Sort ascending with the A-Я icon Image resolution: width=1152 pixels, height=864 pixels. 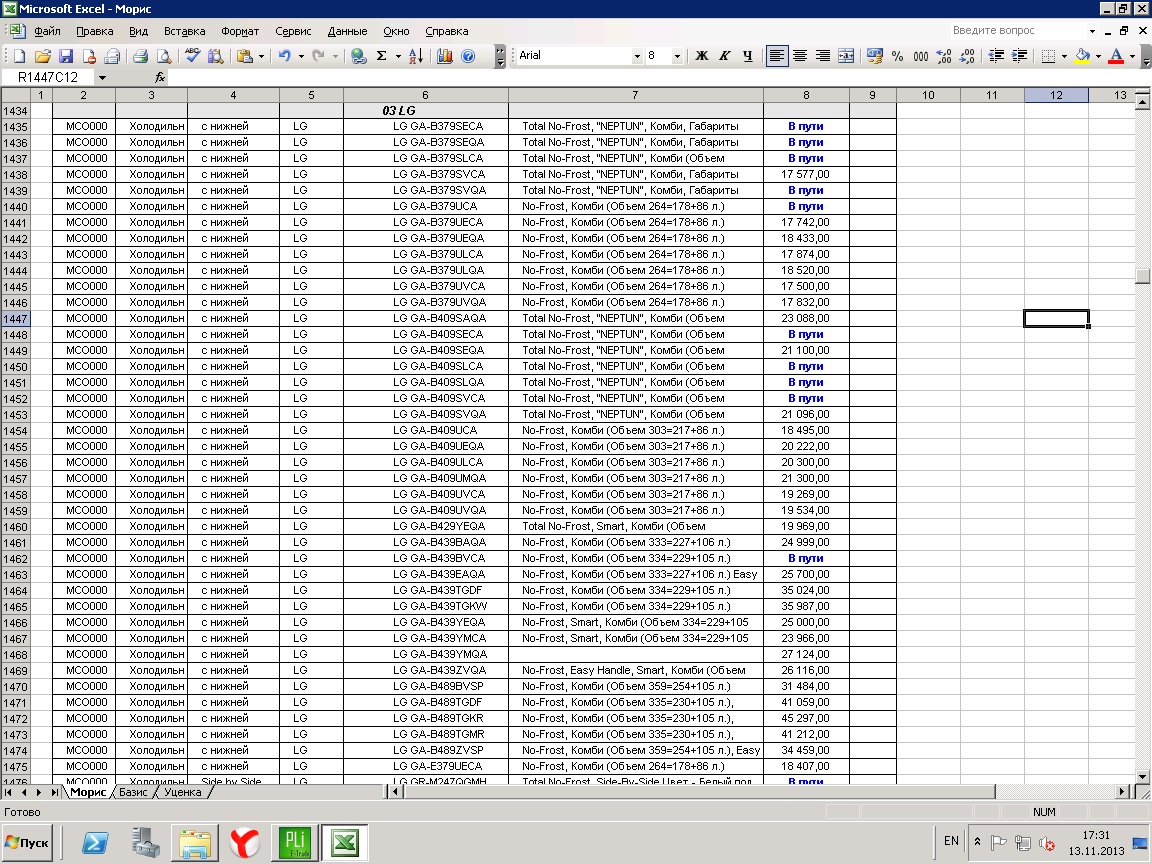pos(416,56)
